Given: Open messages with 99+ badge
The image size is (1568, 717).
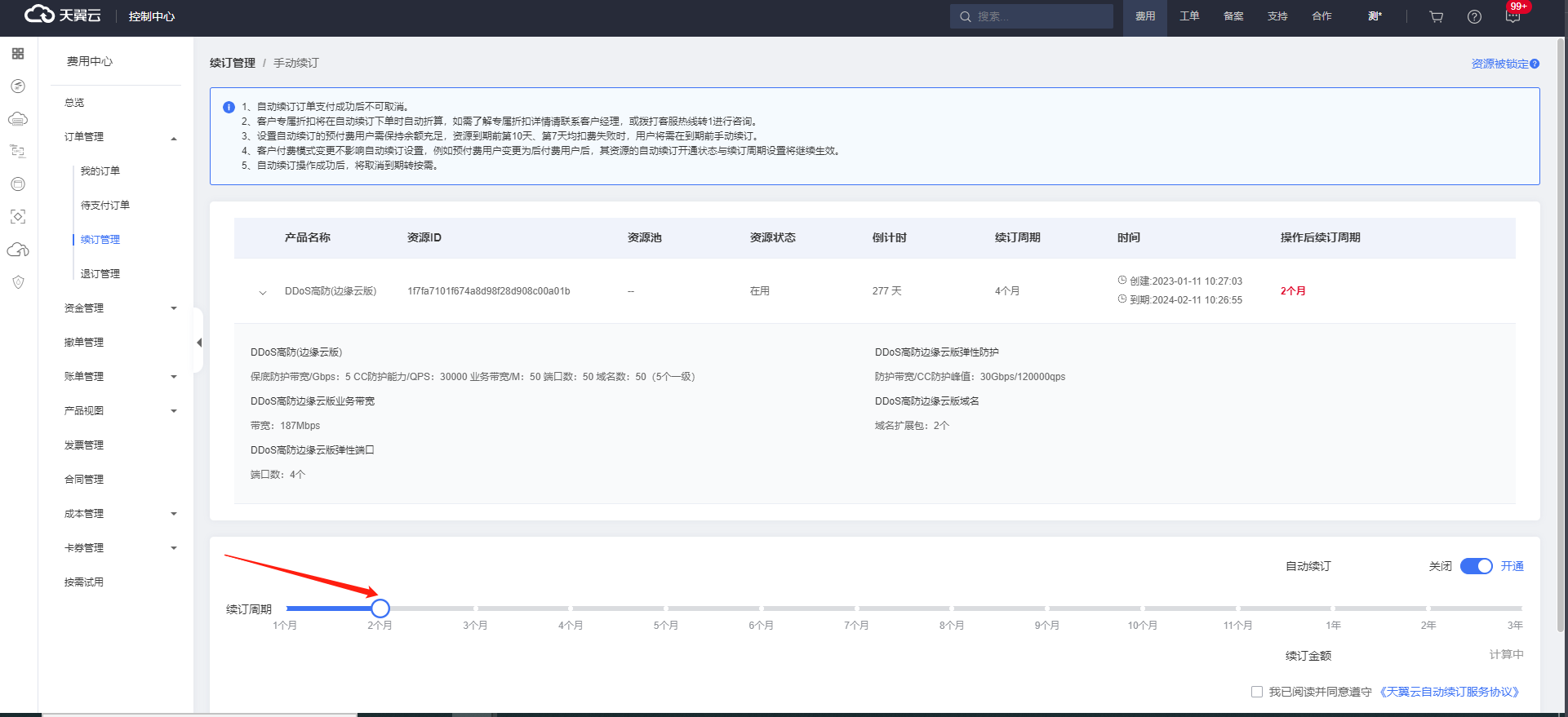Looking at the screenshot, I should pos(1512,16).
